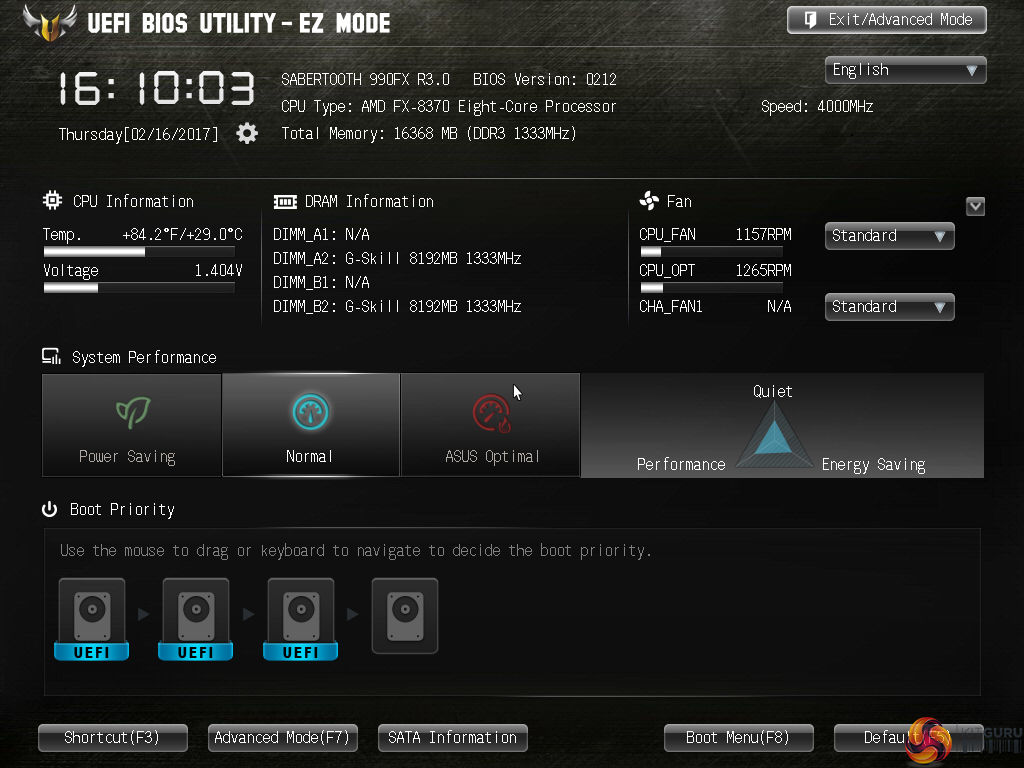The image size is (1024, 768).
Task: Select the third UEFI boot drive
Action: pos(300,619)
